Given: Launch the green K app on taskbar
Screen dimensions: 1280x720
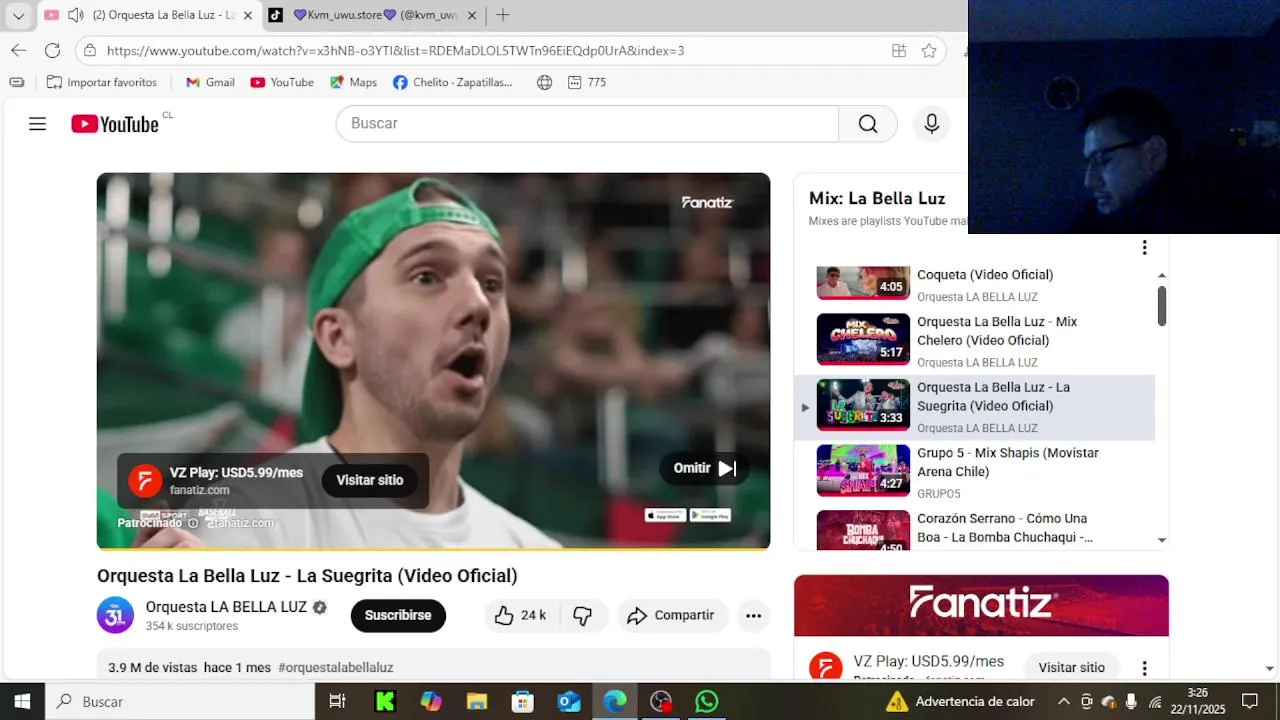Looking at the screenshot, I should [385, 702].
